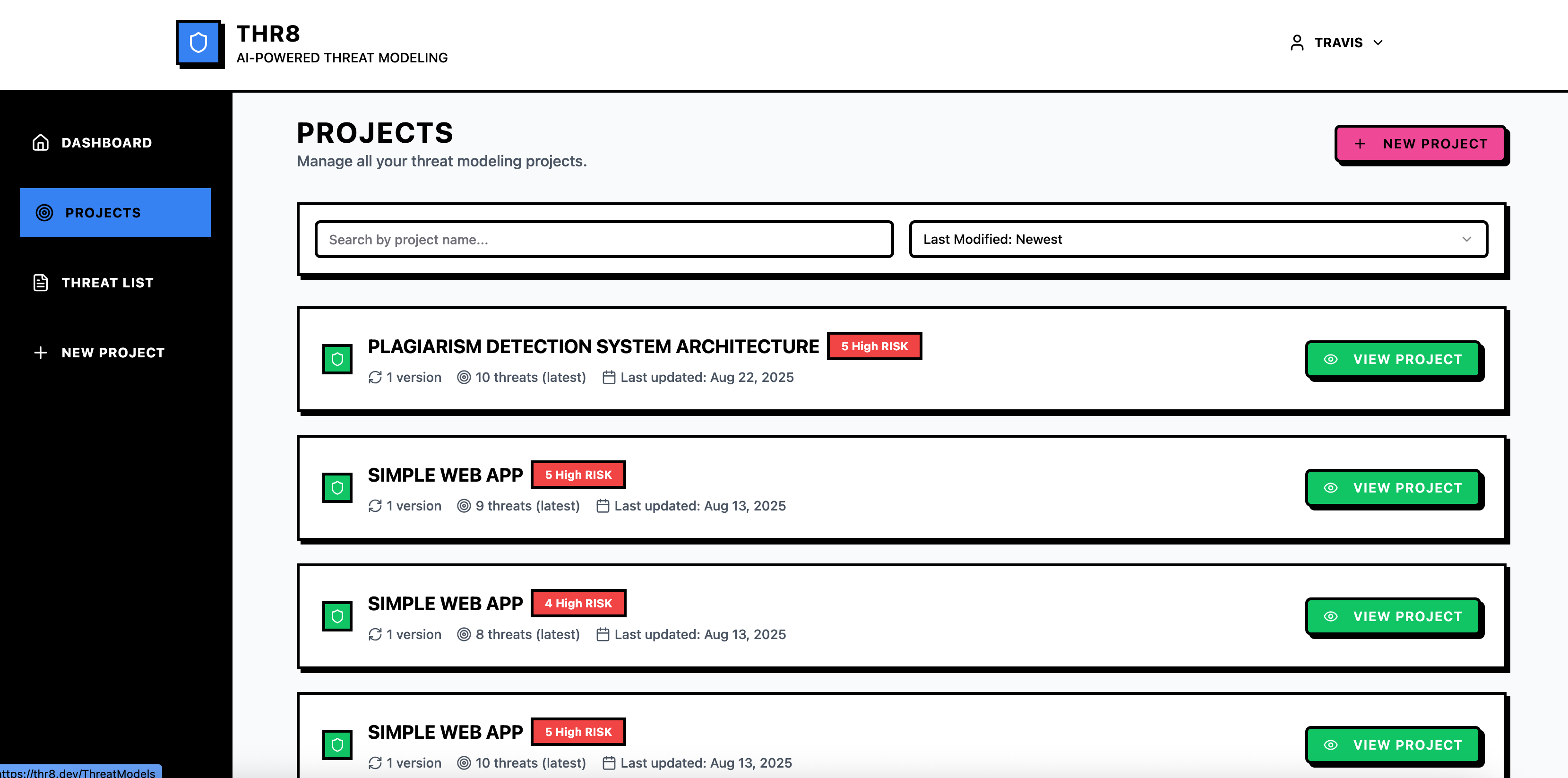Image resolution: width=1568 pixels, height=778 pixels.
Task: Click Last updated: Aug 22, 2025 text
Action: [706, 378]
